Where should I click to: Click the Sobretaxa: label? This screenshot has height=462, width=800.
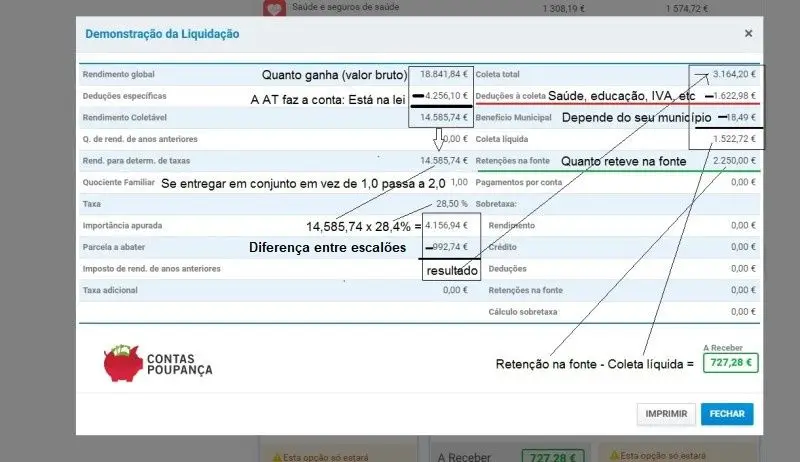(x=496, y=203)
